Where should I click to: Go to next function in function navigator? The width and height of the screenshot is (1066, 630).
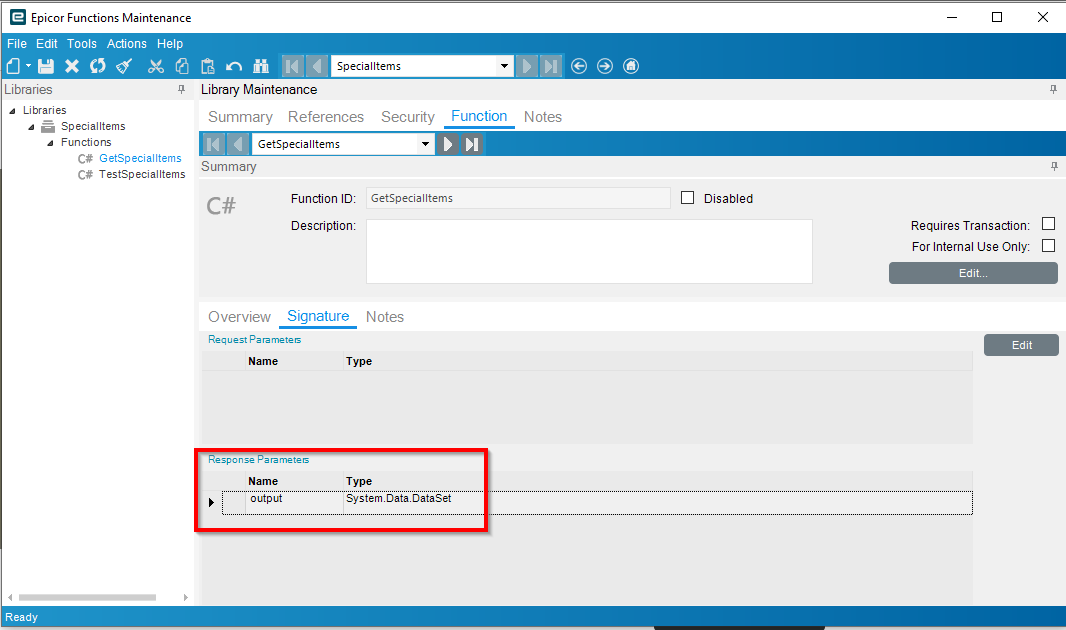click(x=447, y=144)
